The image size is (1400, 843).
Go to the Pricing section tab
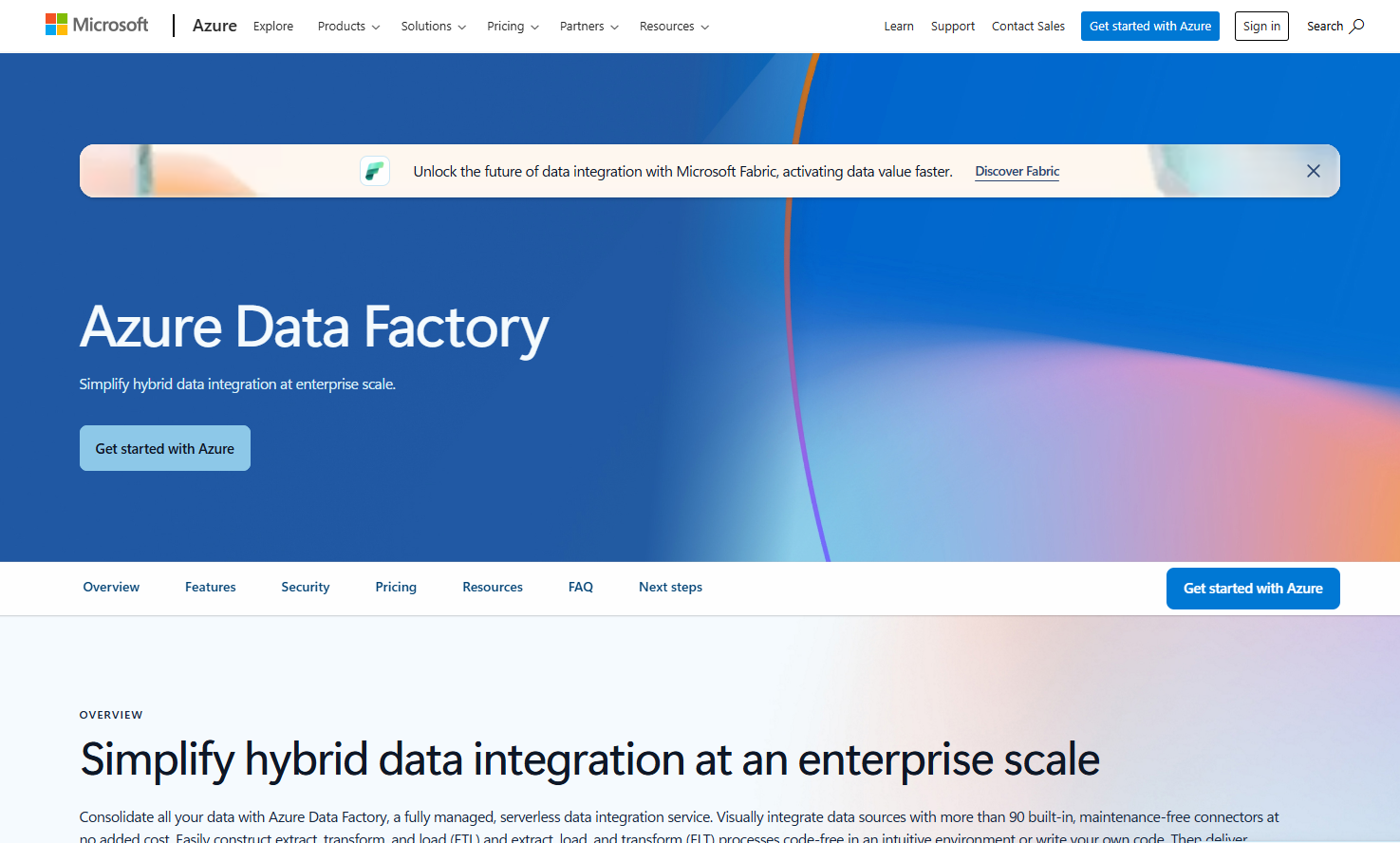[x=396, y=588]
